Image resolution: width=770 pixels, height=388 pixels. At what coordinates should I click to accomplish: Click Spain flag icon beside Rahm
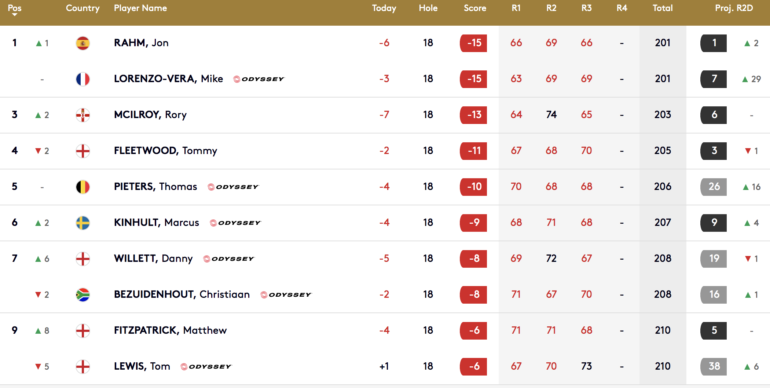[83, 43]
